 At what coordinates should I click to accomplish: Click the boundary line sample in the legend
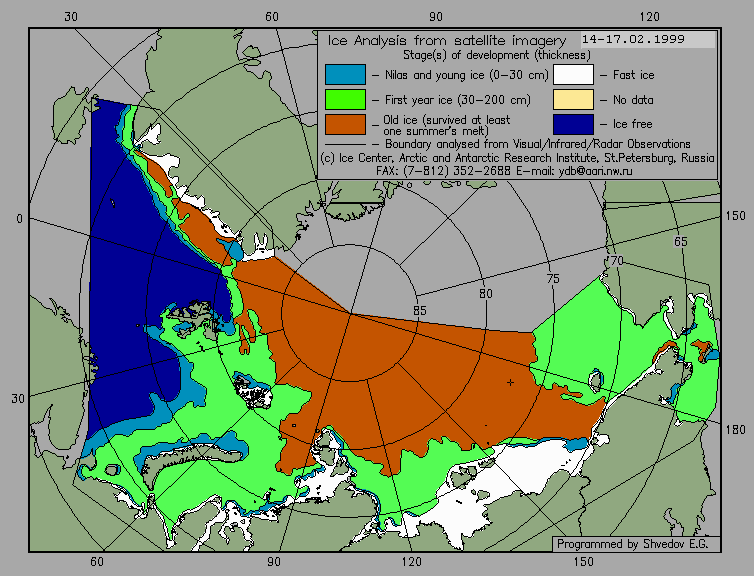(345, 144)
